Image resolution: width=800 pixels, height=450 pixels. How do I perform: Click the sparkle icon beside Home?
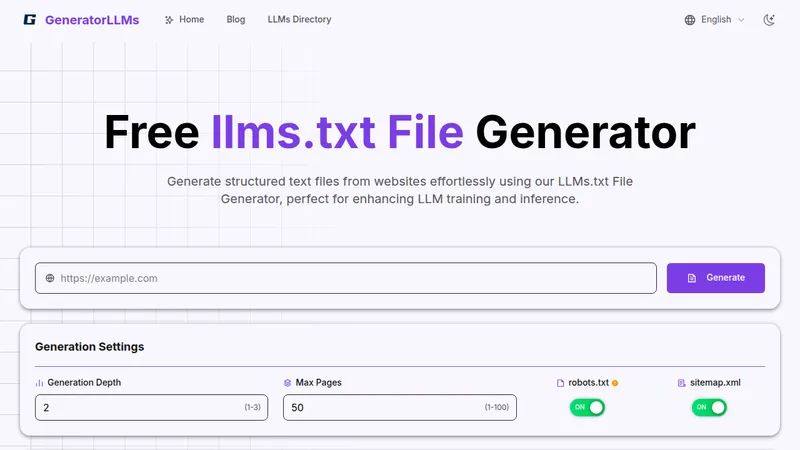169,20
